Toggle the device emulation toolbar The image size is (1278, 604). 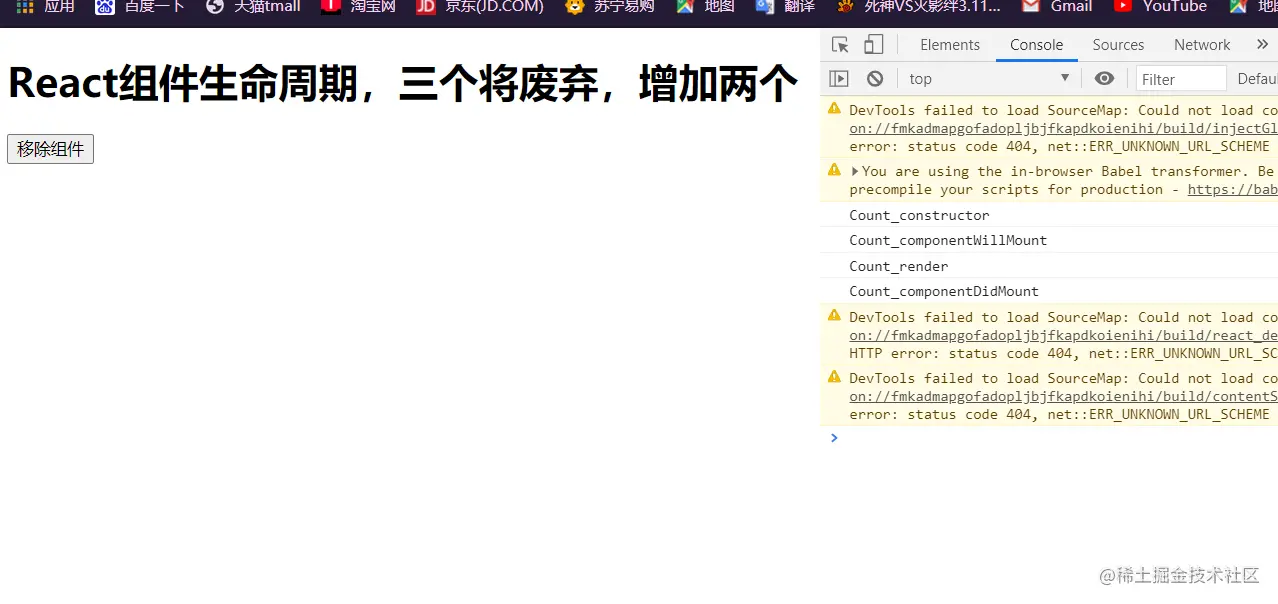[x=873, y=44]
